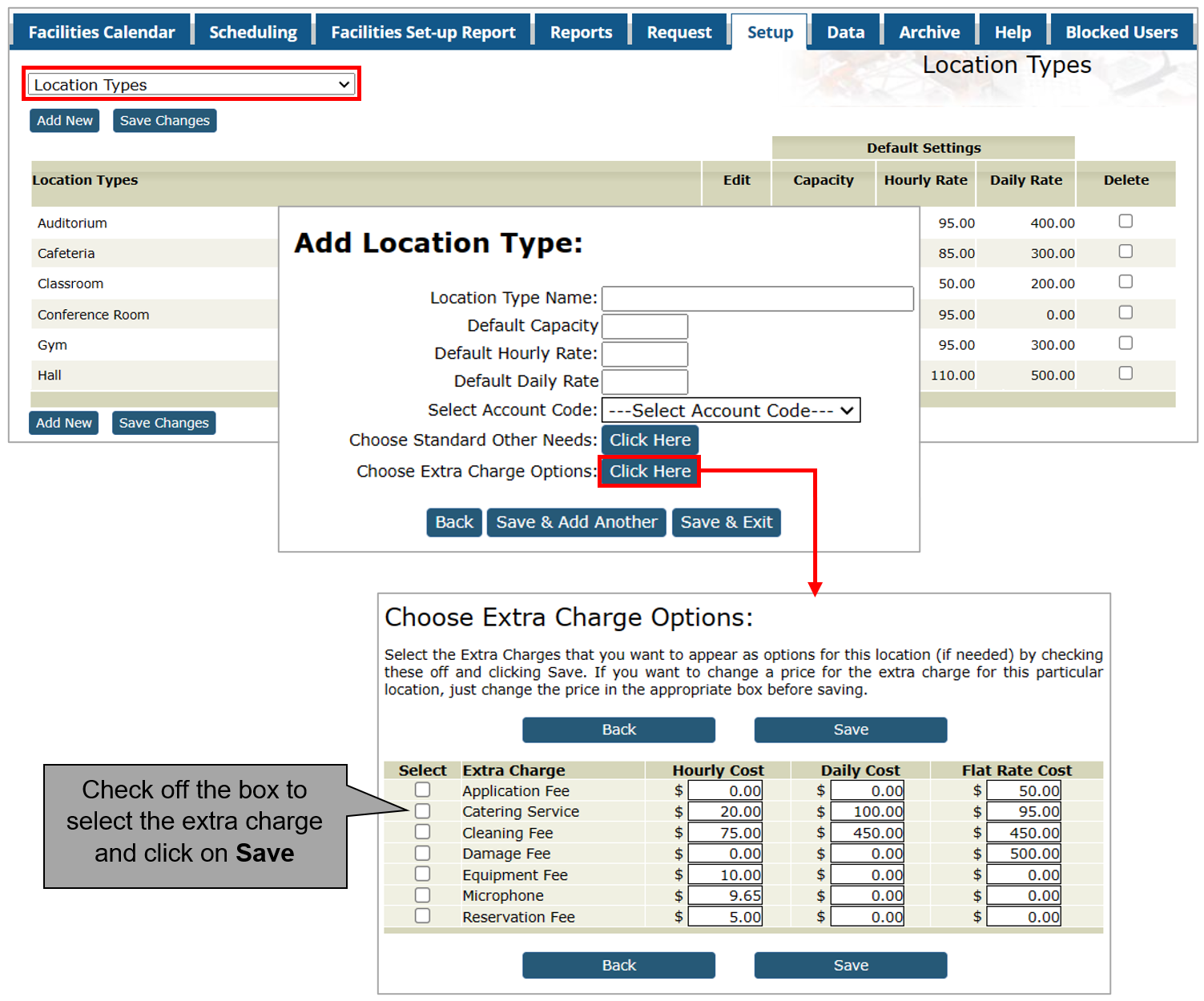
Task: Click the Default Hourly Rate field
Action: (645, 354)
